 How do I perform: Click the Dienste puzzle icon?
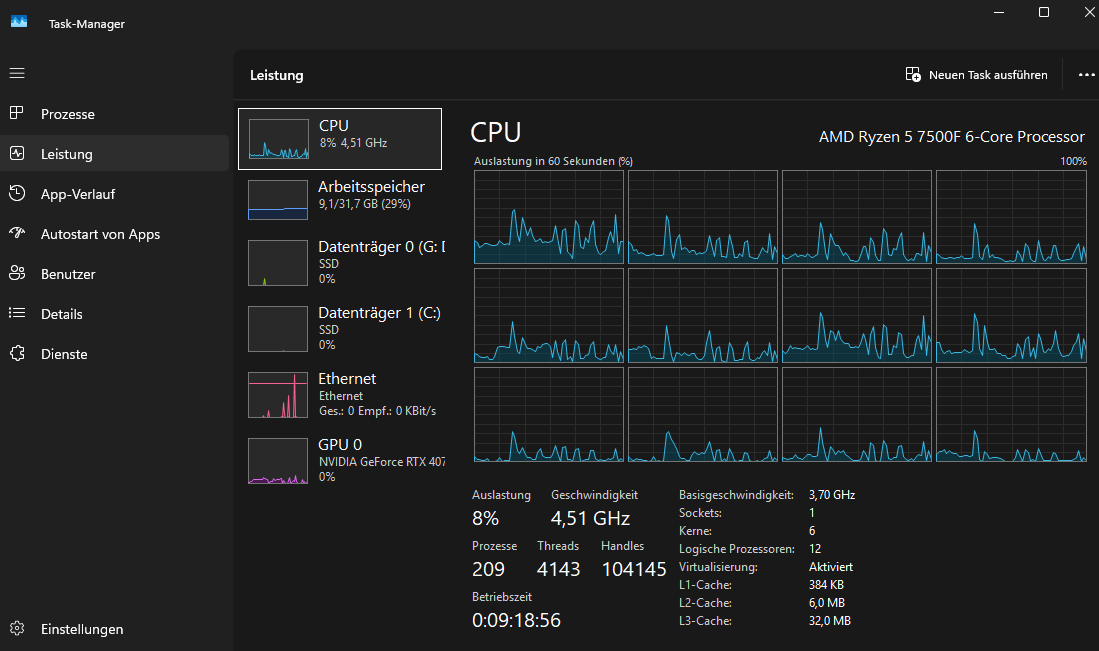17,353
